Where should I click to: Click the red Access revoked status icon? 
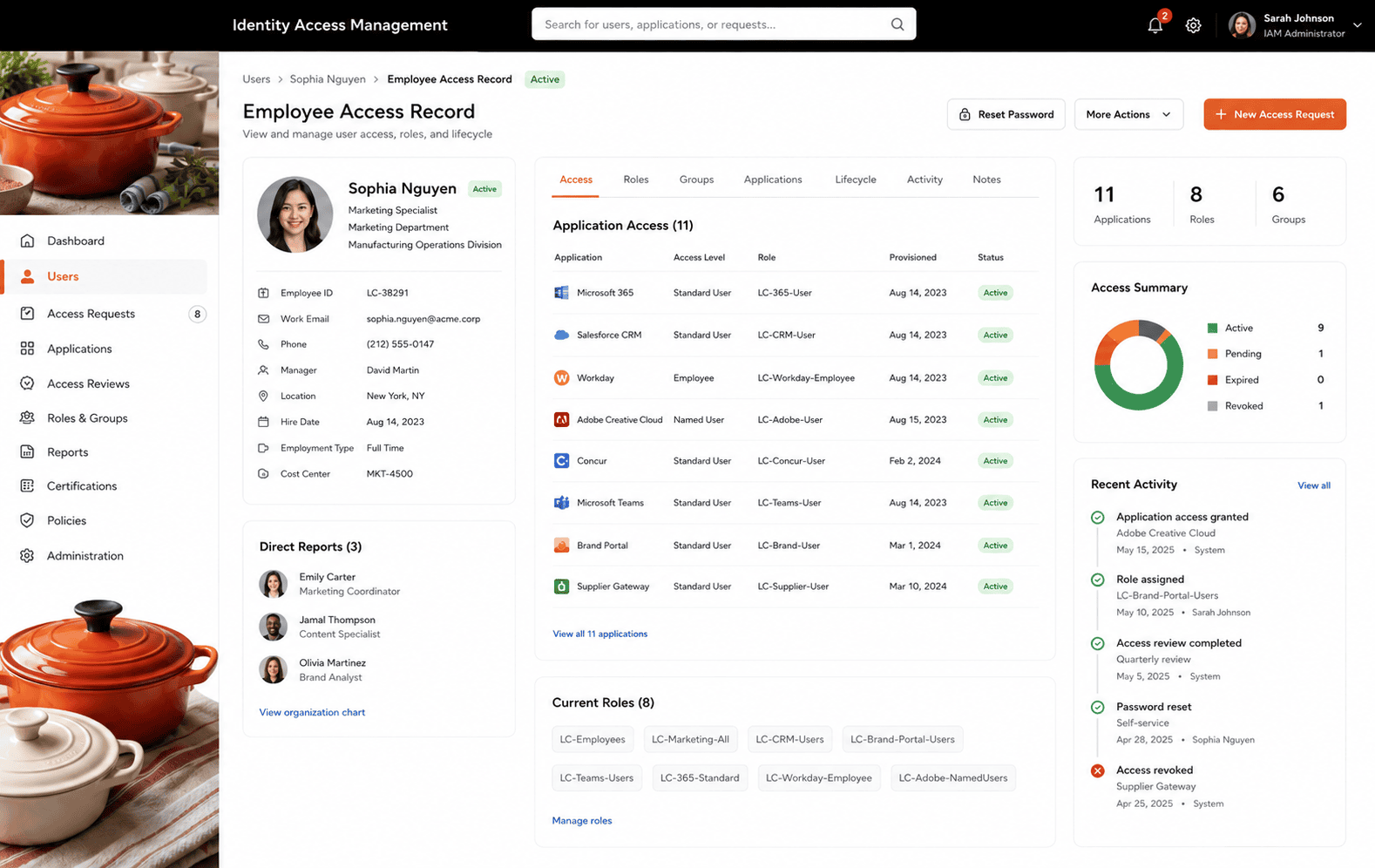[1097, 770]
